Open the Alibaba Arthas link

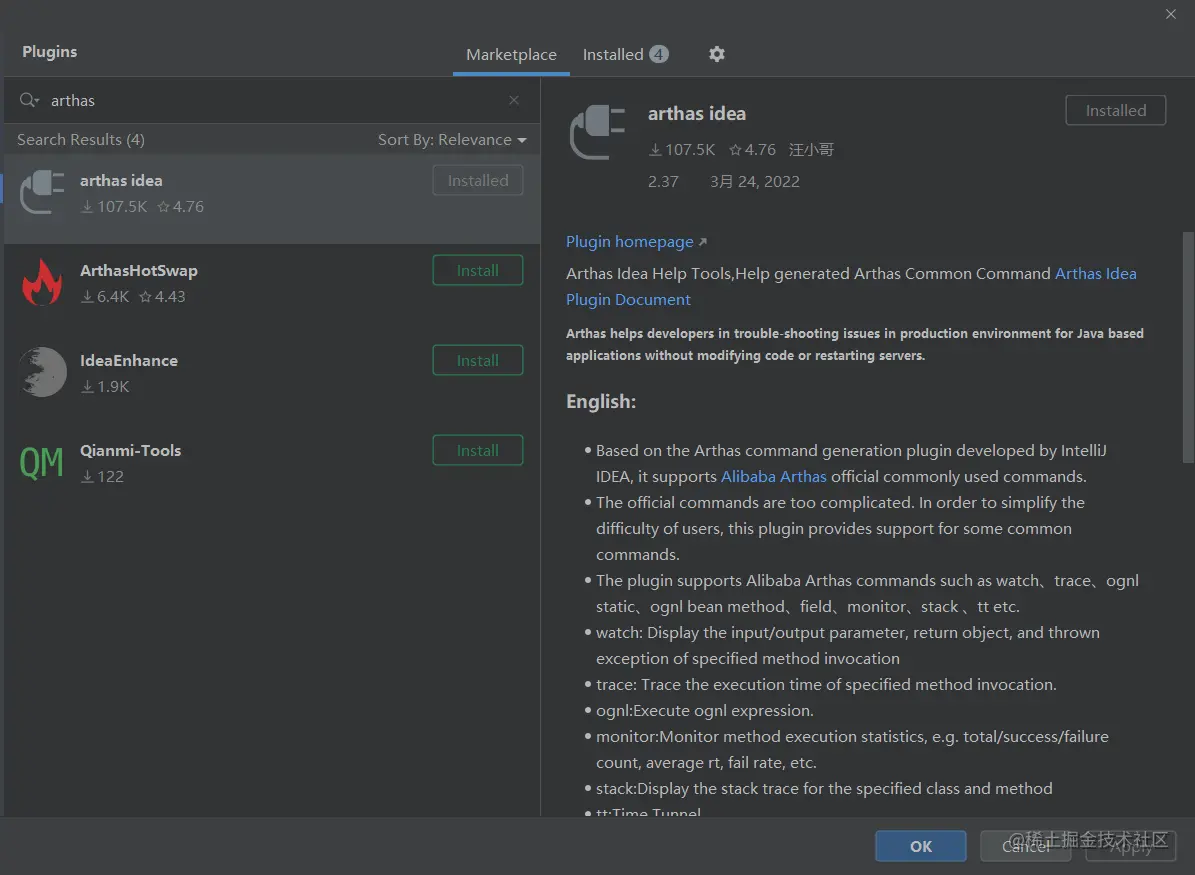click(x=774, y=476)
